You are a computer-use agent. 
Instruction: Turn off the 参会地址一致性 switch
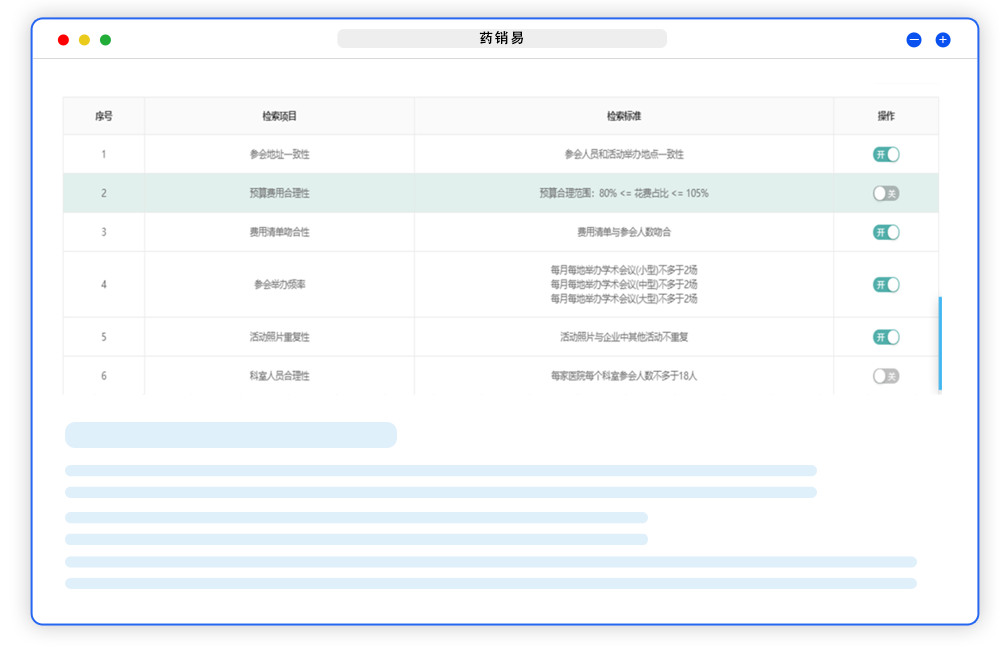point(886,154)
